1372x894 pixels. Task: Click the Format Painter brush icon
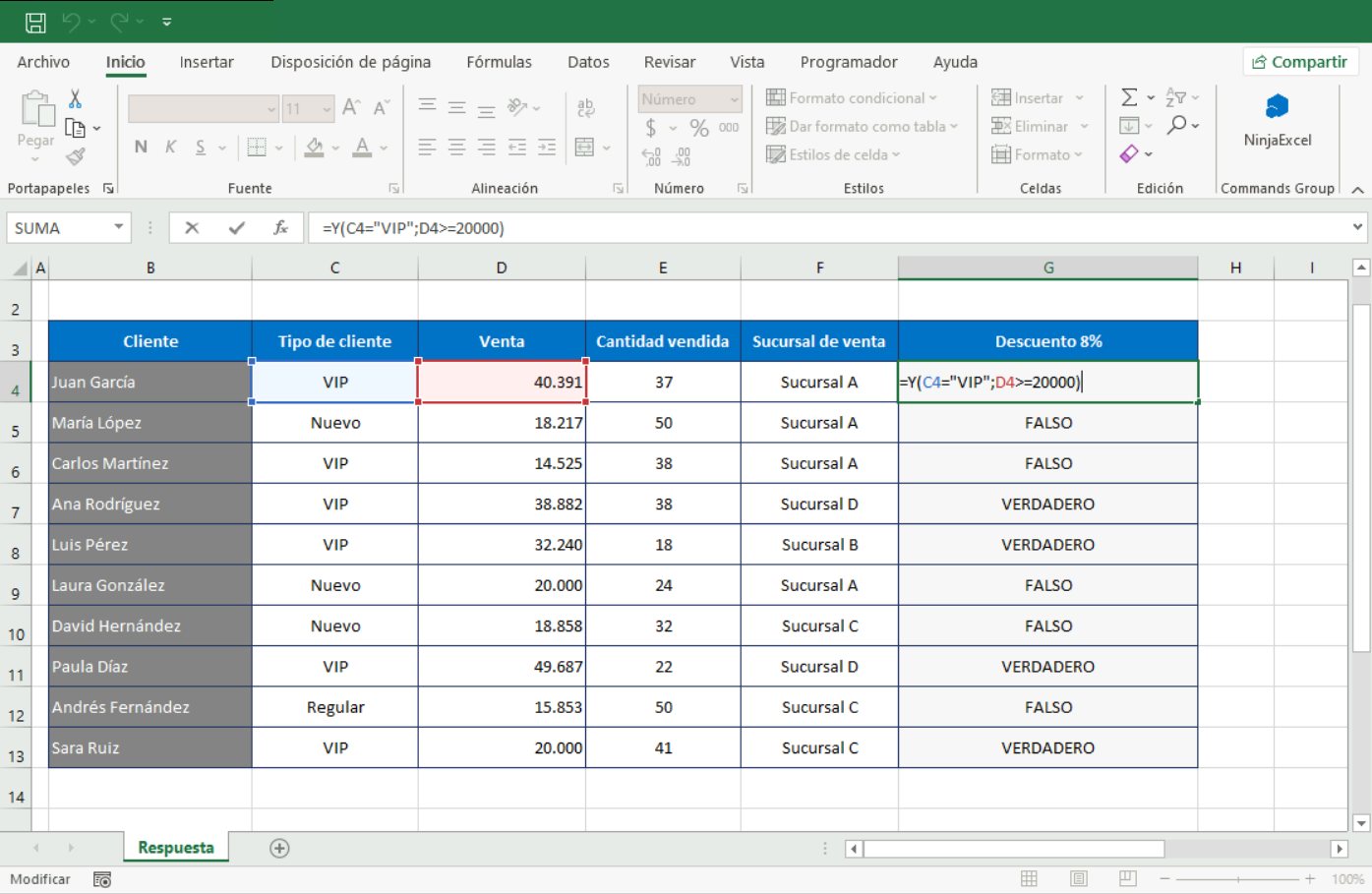click(76, 156)
